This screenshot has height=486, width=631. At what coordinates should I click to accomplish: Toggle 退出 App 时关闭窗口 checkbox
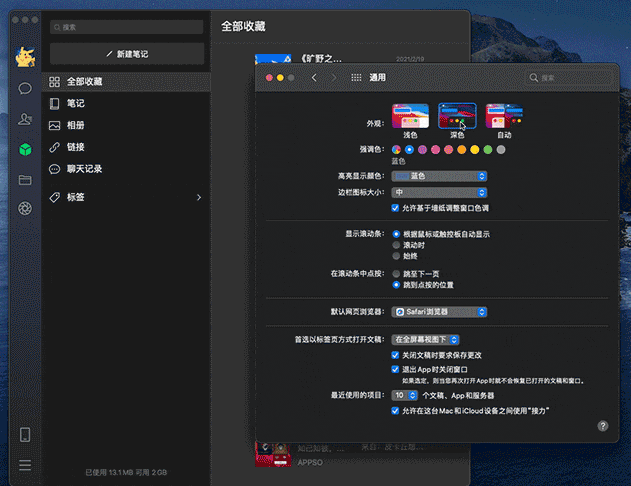tap(395, 369)
